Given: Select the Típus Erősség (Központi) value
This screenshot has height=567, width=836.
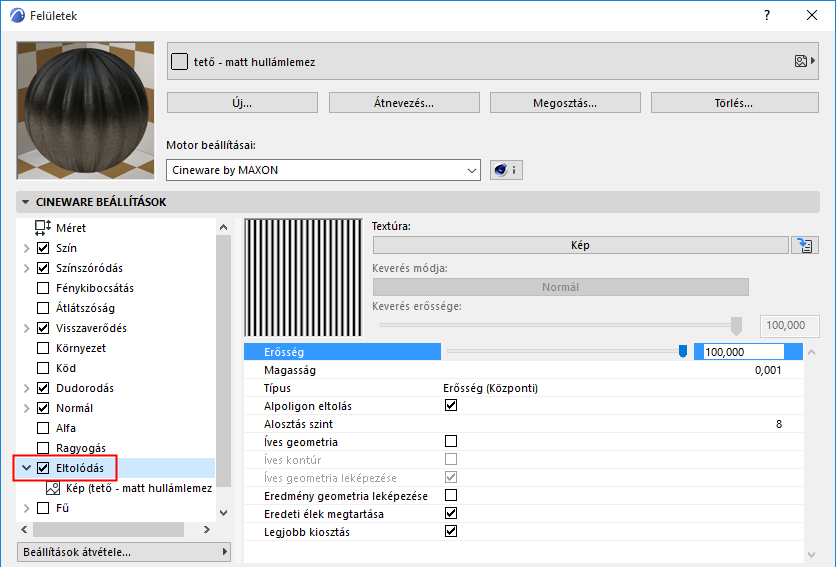Looking at the screenshot, I should 491,388.
